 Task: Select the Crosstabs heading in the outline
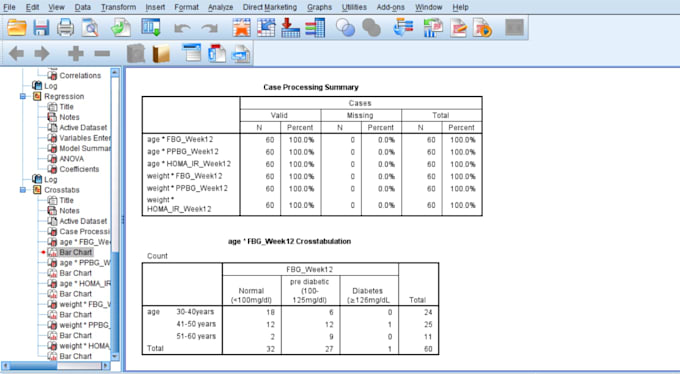tap(62, 190)
